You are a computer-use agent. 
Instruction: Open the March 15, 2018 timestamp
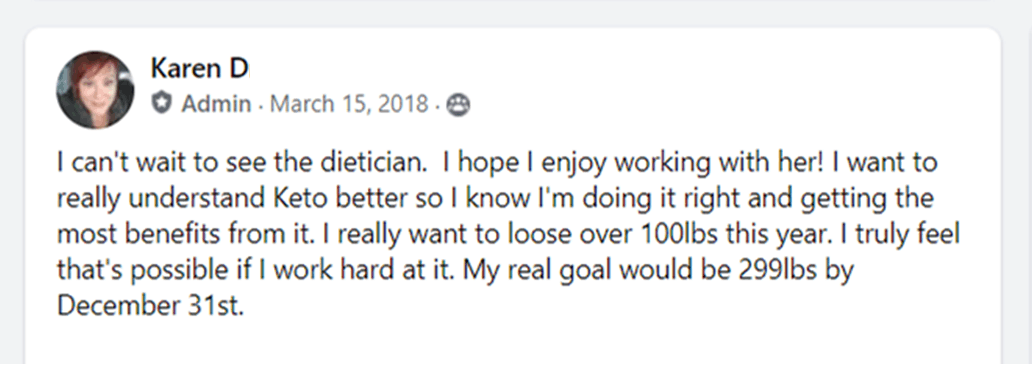349,104
